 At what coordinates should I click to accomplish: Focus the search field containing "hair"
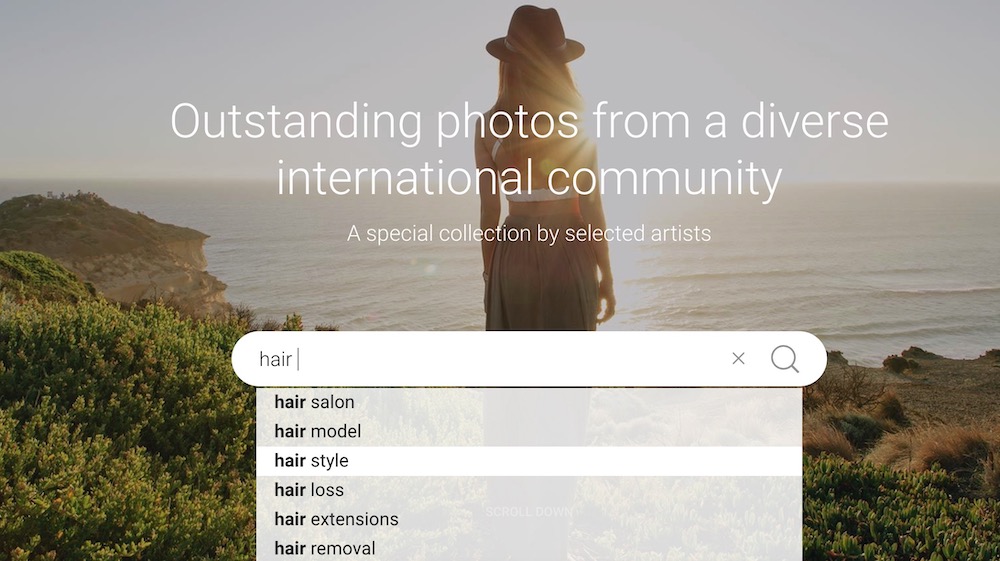click(x=500, y=359)
